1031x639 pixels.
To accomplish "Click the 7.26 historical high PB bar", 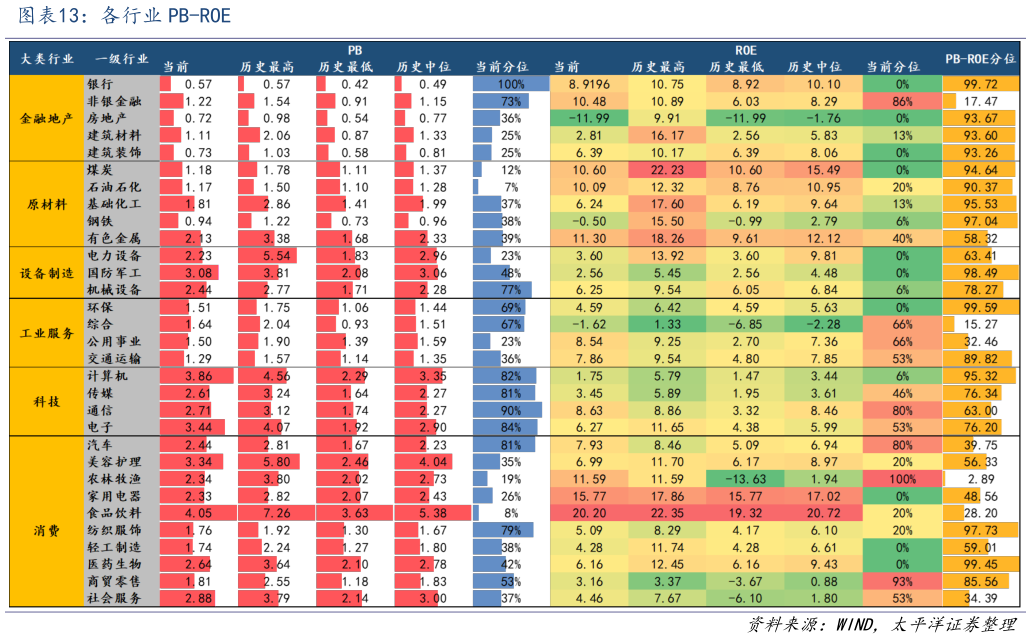I will coord(275,513).
